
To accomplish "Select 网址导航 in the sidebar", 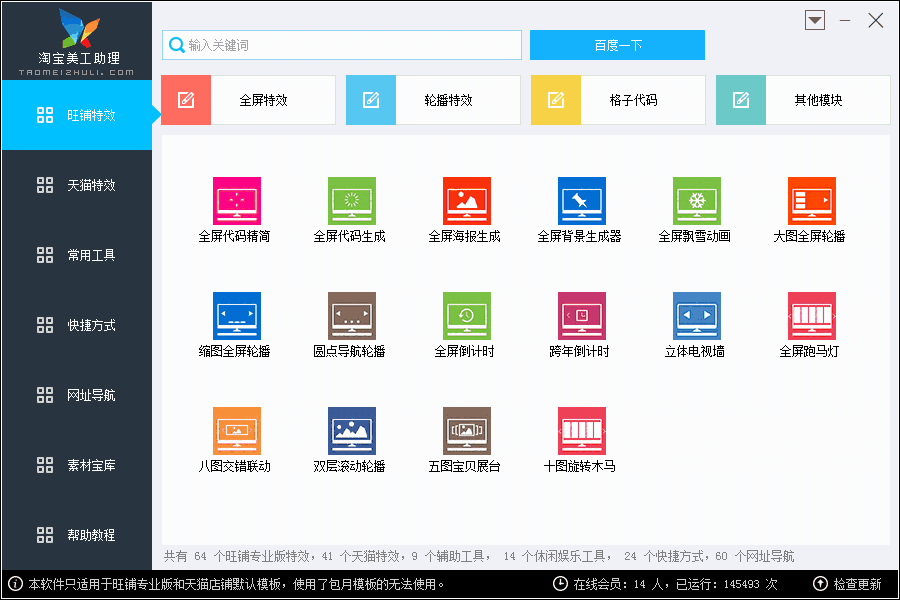I will pyautogui.click(x=77, y=395).
